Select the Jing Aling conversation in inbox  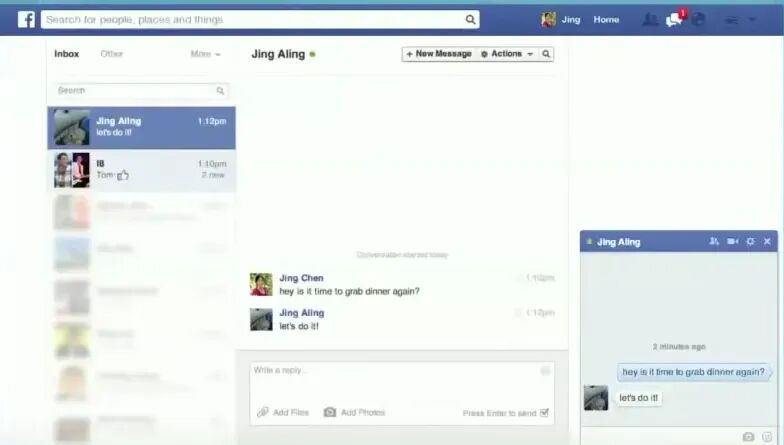tap(142, 128)
